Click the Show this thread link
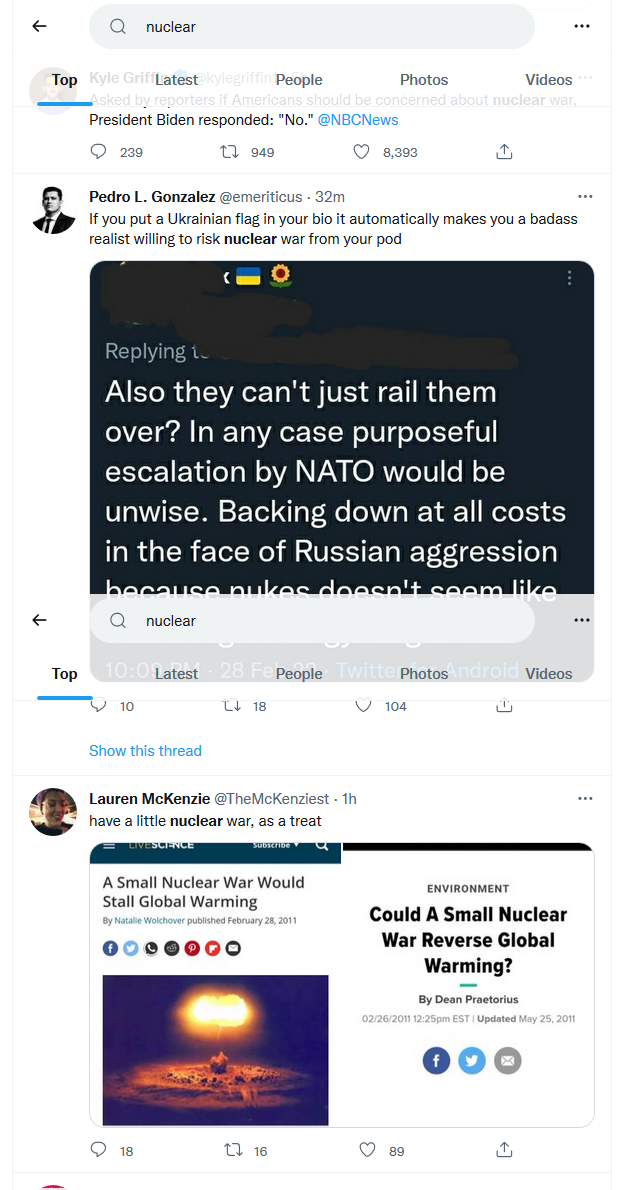The height and width of the screenshot is (1190, 633). [x=145, y=751]
